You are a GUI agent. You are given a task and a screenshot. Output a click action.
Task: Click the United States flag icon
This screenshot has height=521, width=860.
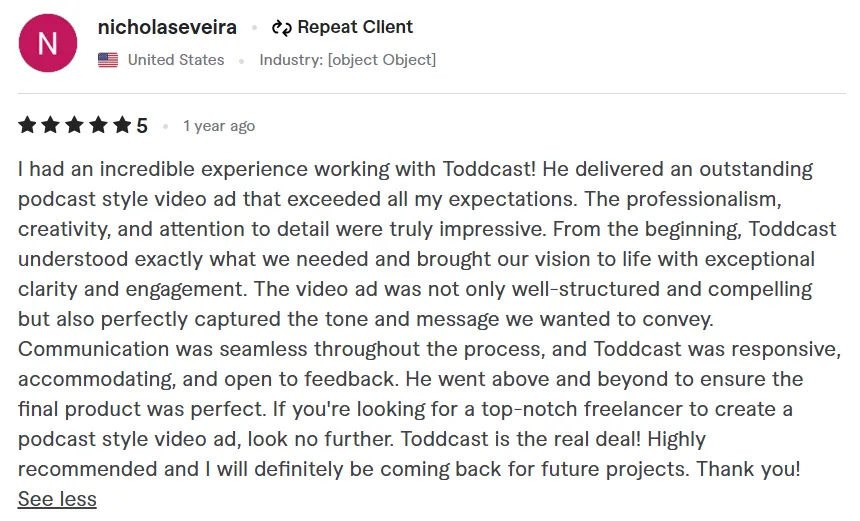click(x=108, y=60)
